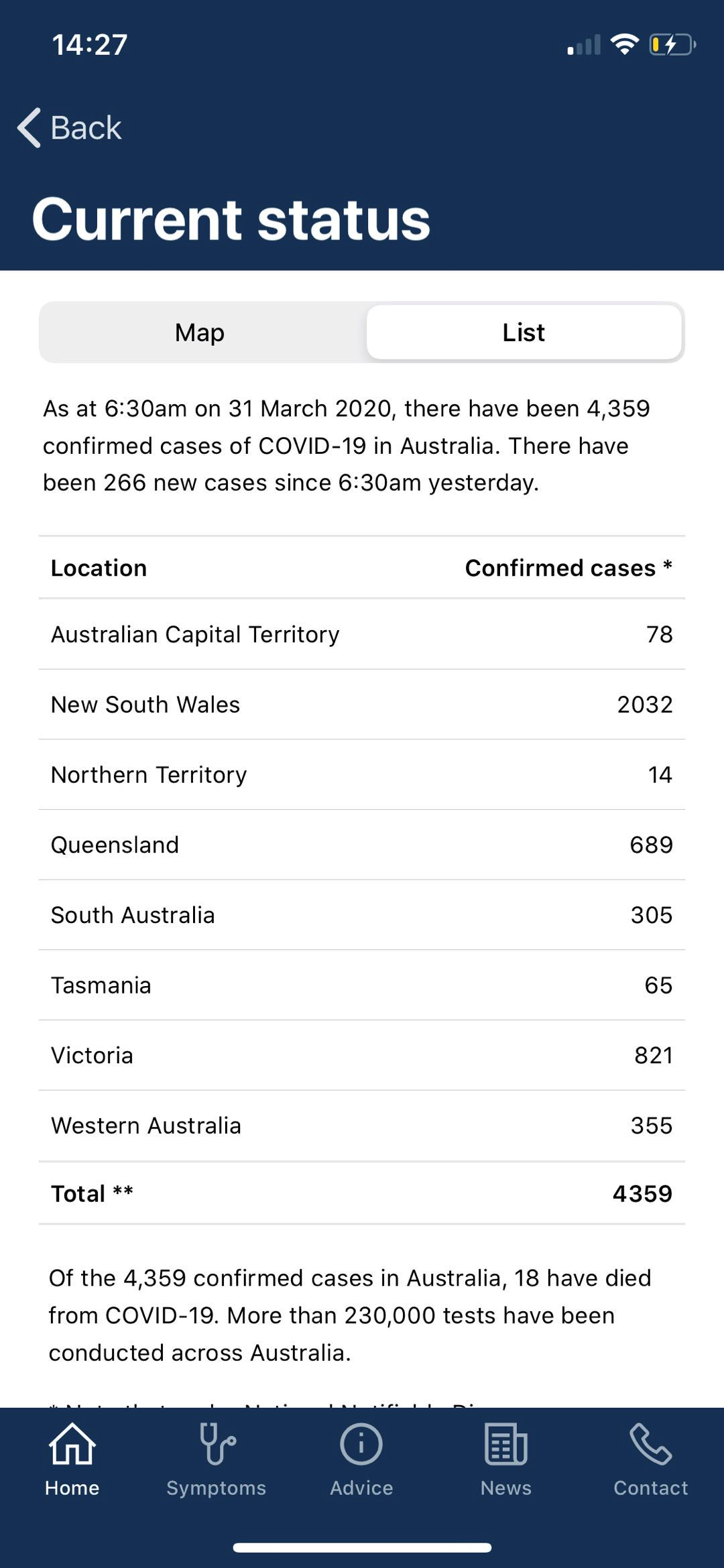This screenshot has width=724, height=1568.
Task: Tap the Back text label
Action: [86, 127]
